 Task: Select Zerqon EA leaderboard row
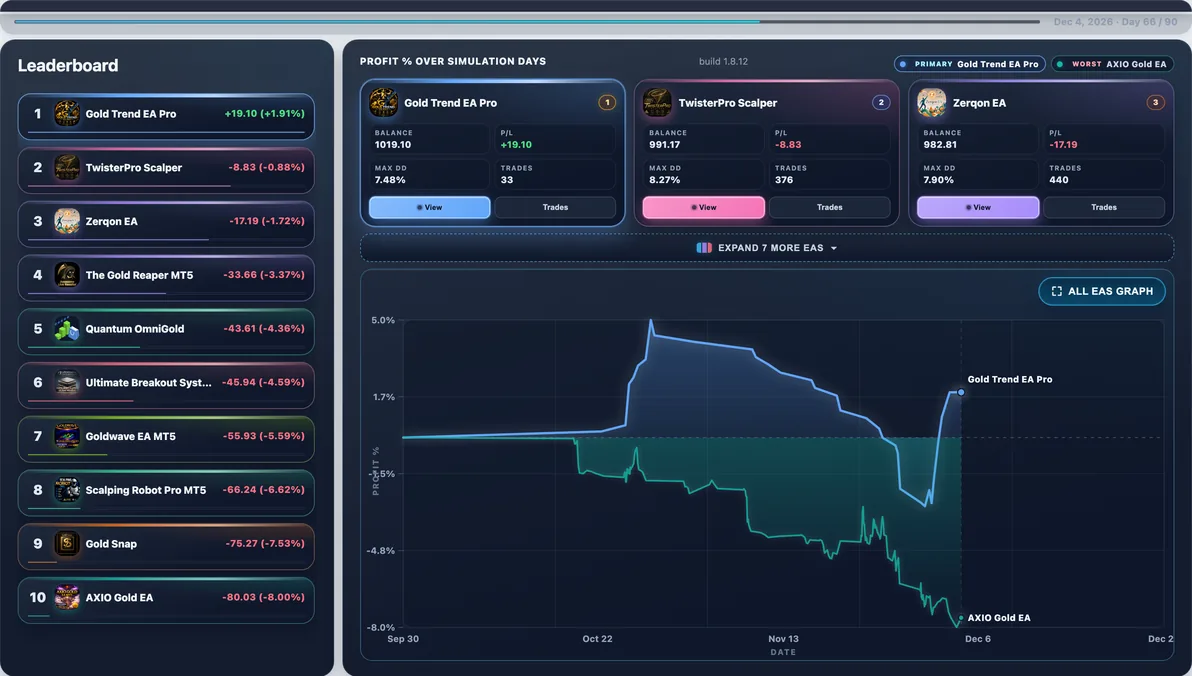pos(166,224)
